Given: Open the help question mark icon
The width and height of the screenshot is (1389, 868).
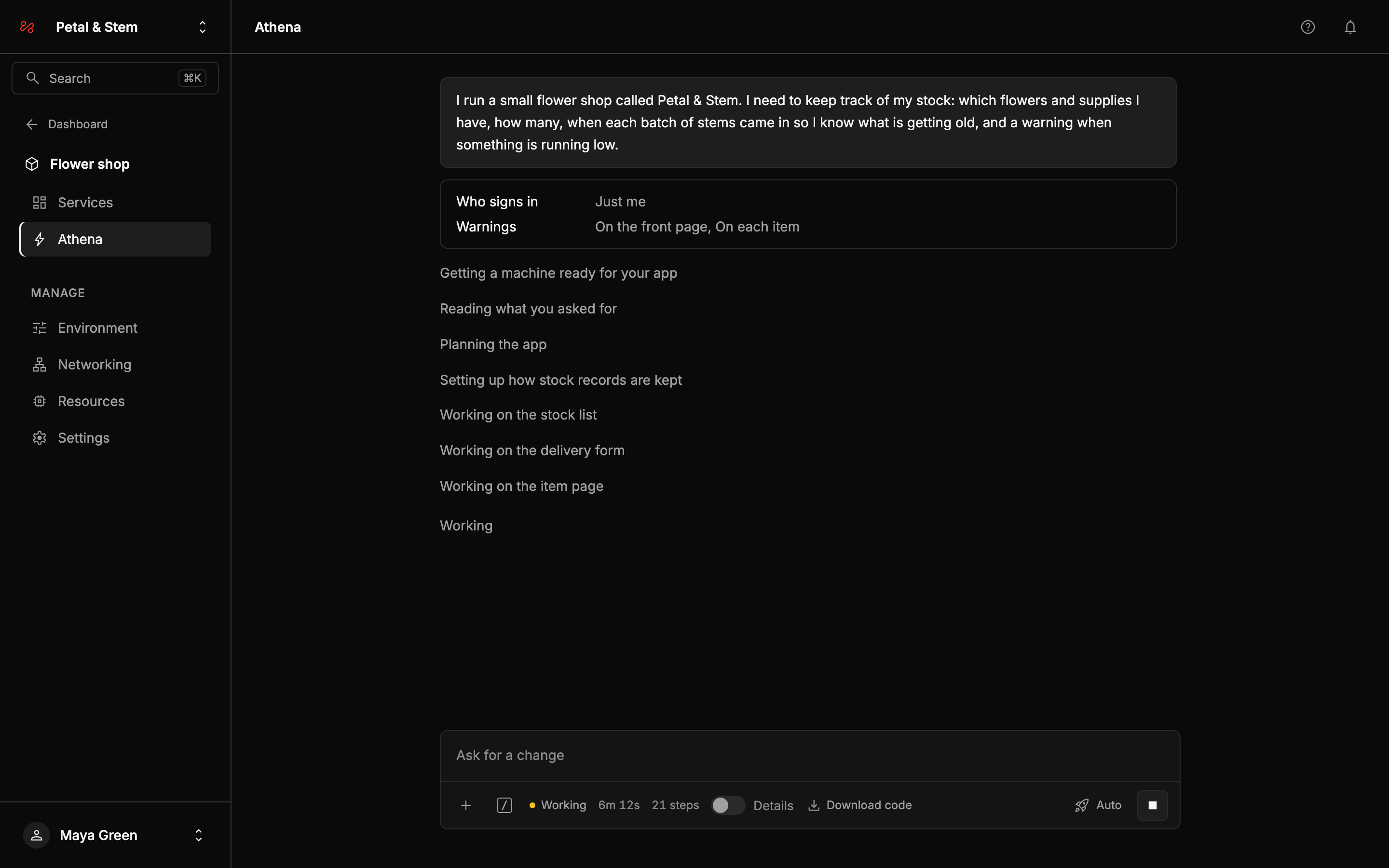Looking at the screenshot, I should 1307,27.
